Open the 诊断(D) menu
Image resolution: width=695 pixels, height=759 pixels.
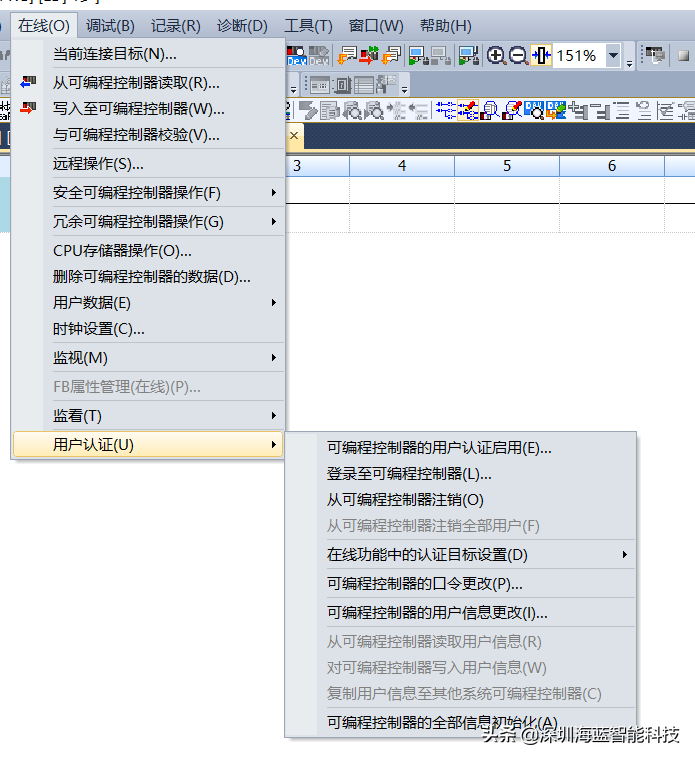tap(242, 26)
